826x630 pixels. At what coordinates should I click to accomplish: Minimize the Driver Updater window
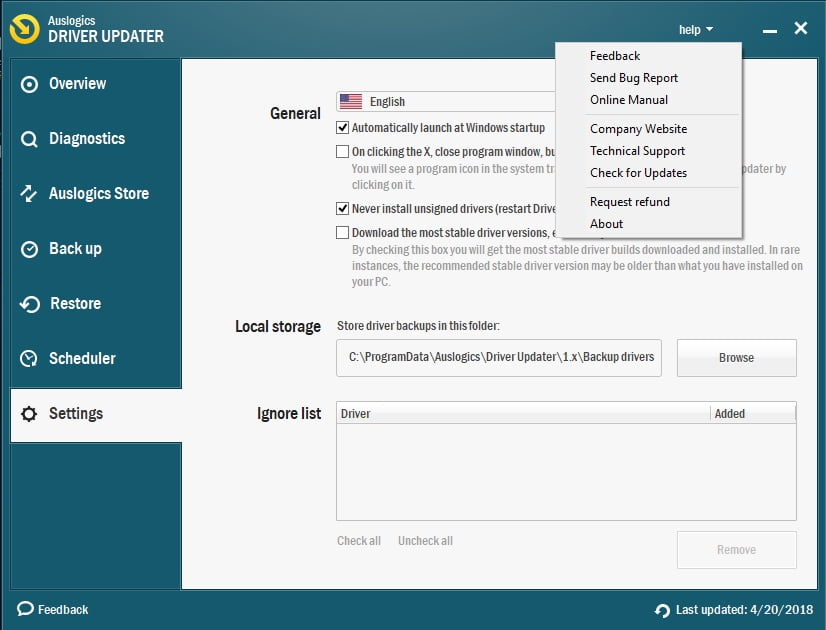click(770, 31)
